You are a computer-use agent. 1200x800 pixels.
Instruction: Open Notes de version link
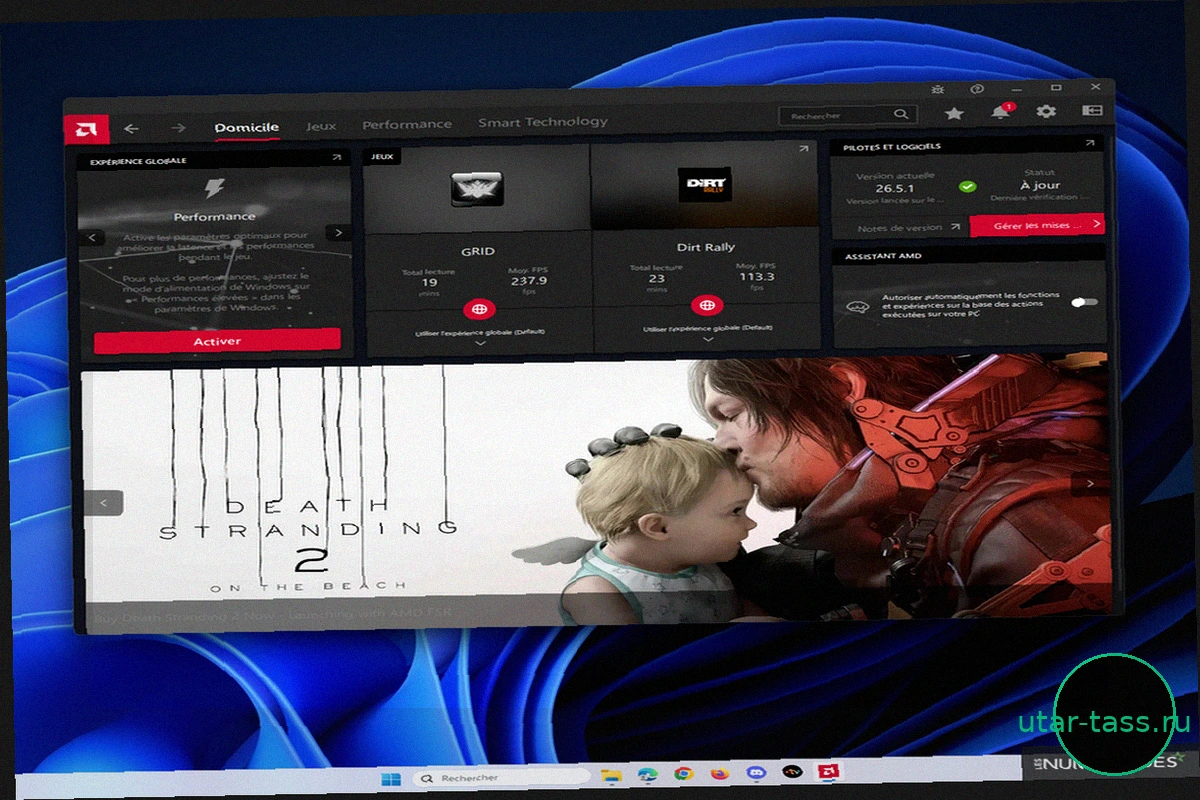[x=909, y=228]
